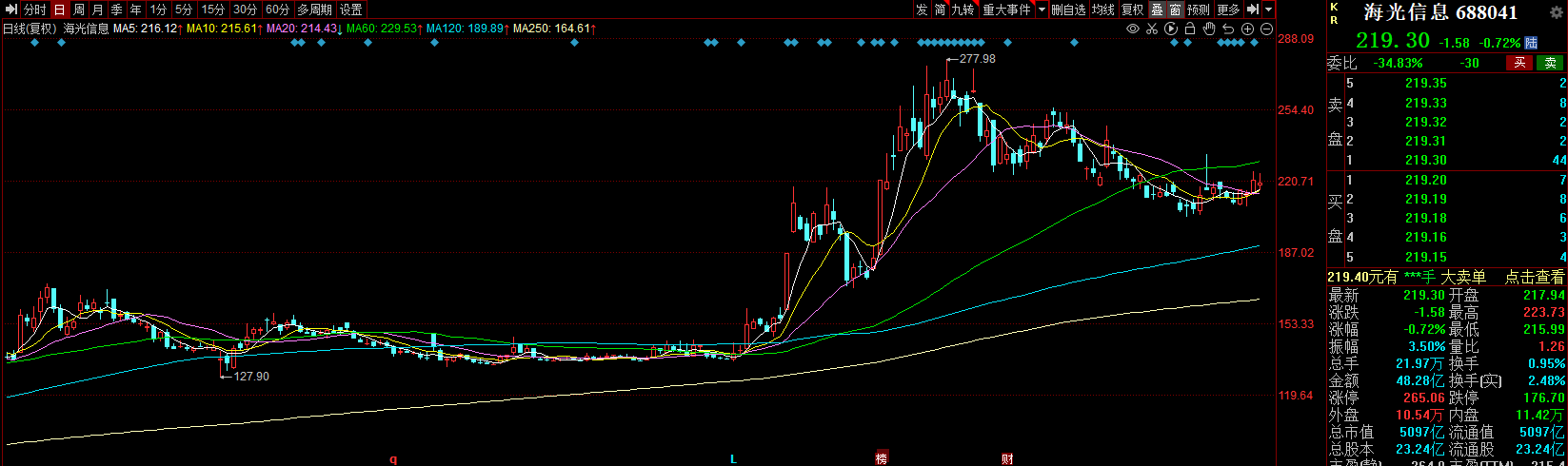
Task: Click the eye icon in chart toolbar
Action: point(1132,29)
